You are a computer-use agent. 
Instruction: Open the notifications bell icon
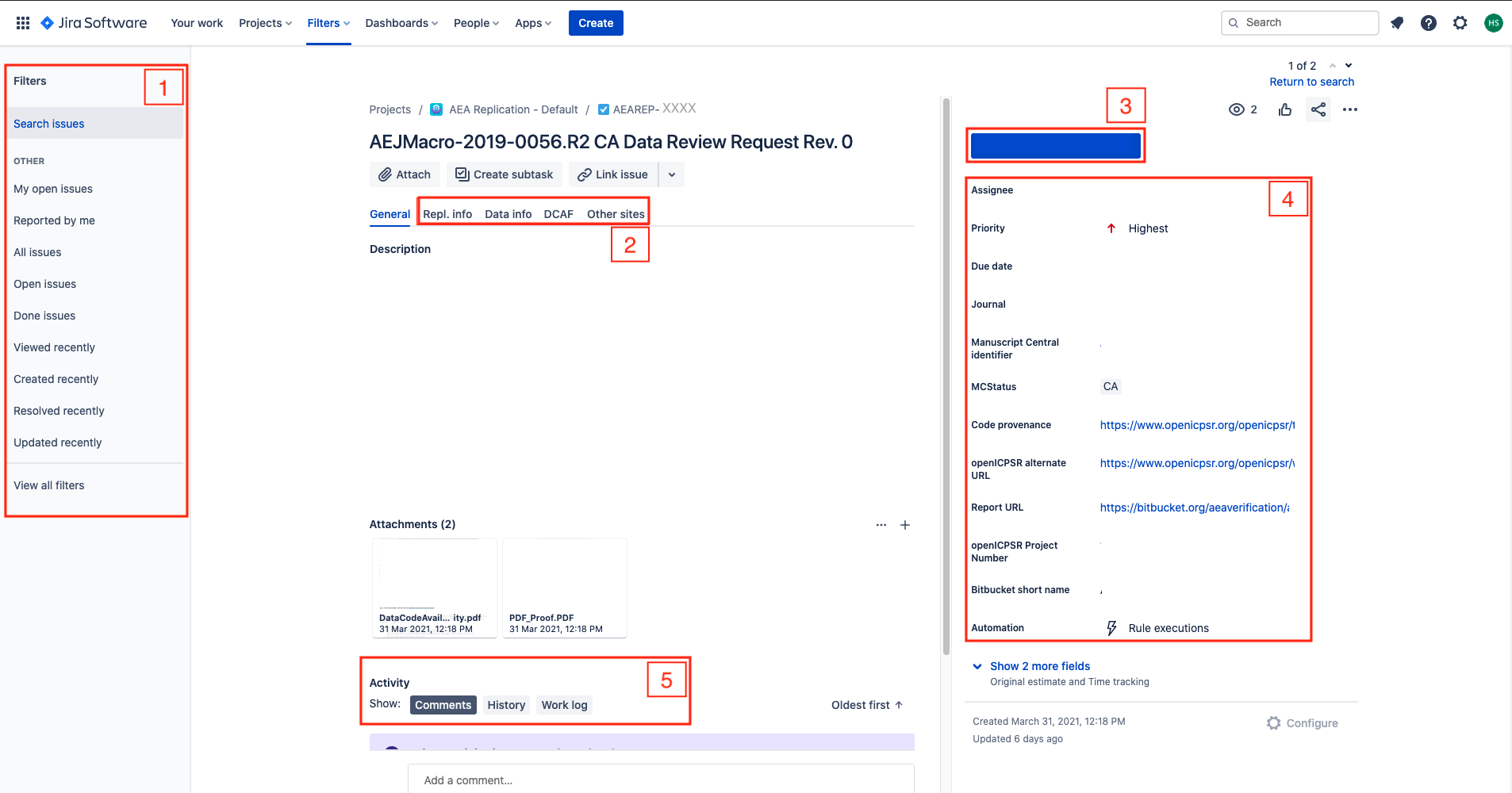1397,23
